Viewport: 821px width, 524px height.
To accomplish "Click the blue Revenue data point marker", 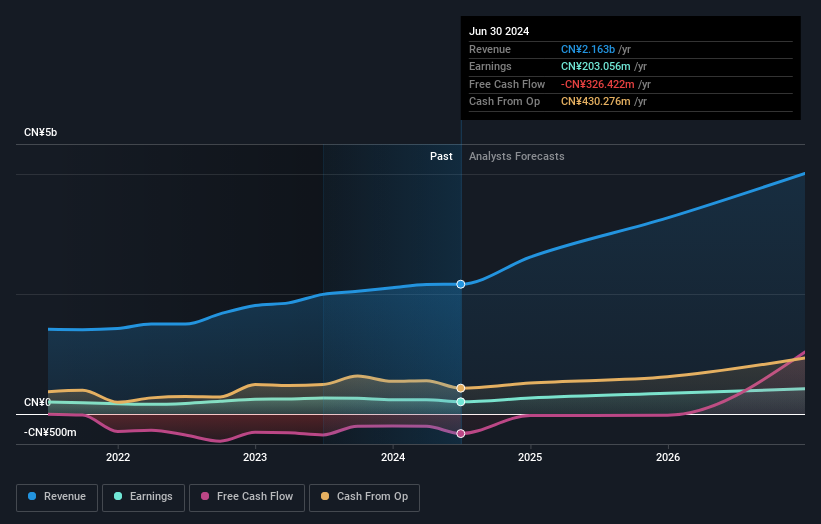I will click(x=461, y=284).
